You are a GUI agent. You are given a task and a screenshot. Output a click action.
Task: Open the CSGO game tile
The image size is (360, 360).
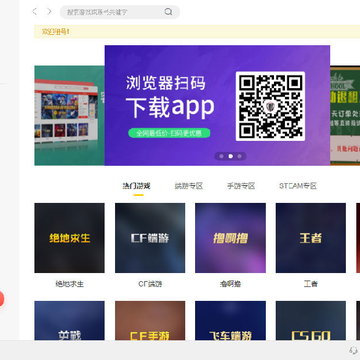(311, 321)
